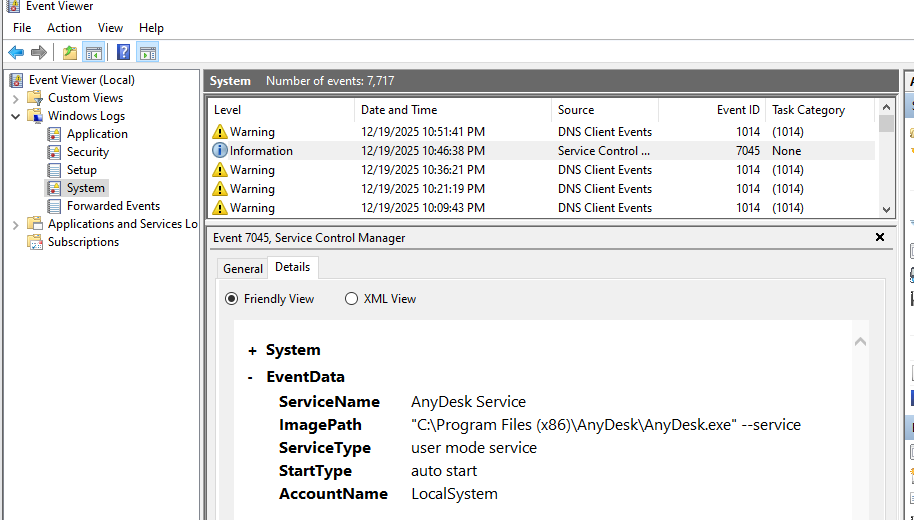Select Subscriptions in tree

pyautogui.click(x=83, y=242)
